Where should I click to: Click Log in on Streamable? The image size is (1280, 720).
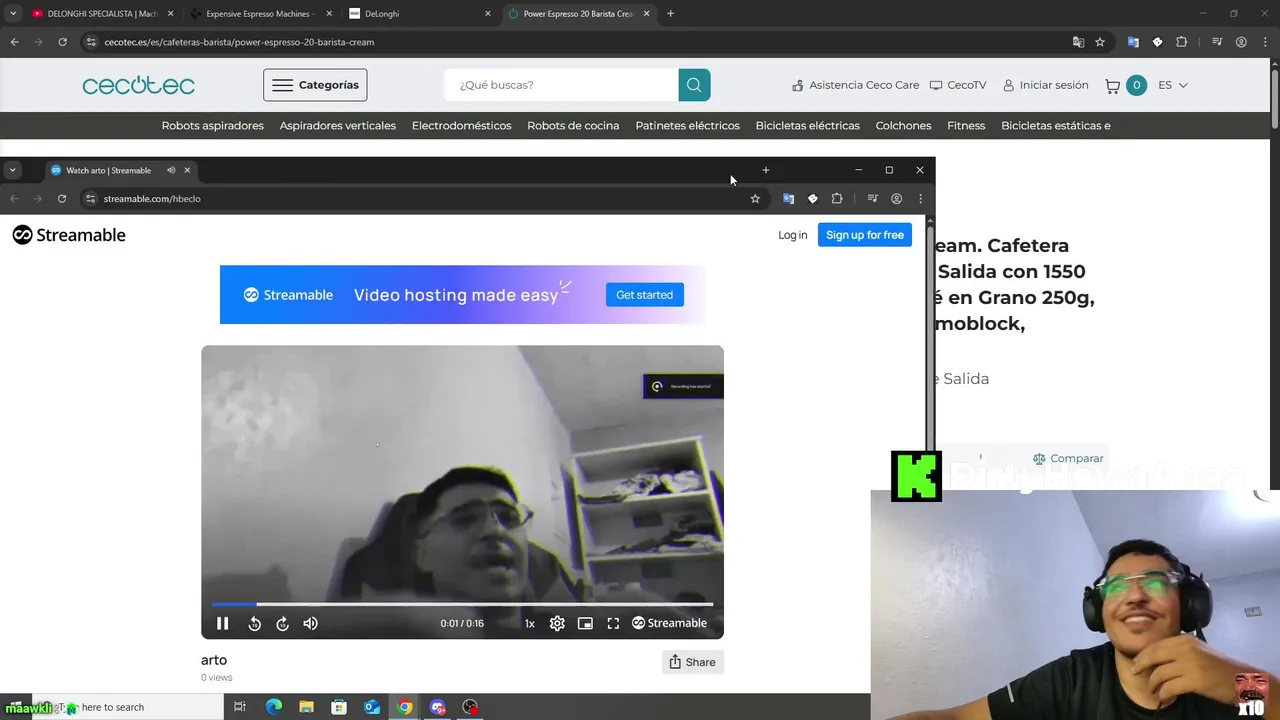click(x=792, y=235)
